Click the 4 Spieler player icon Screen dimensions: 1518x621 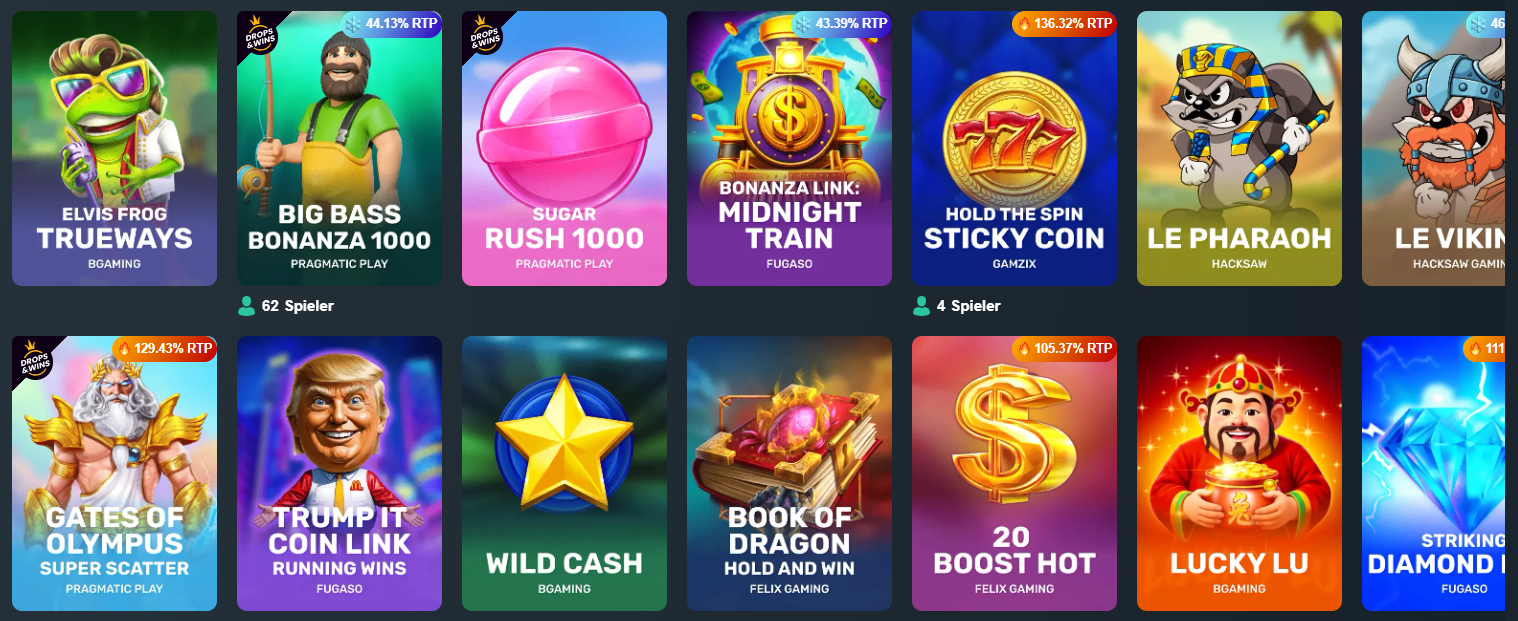(921, 306)
